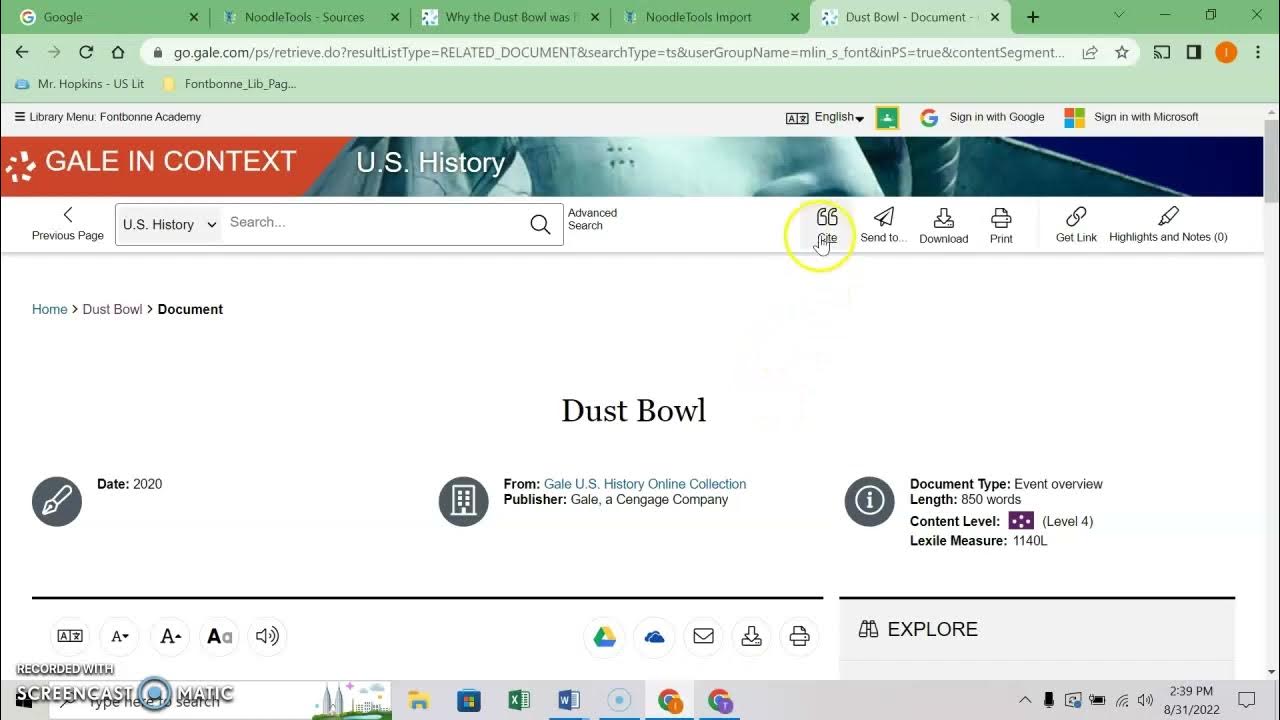Open display options Aa tool
Viewport: 1280px width, 720px height.
(219, 636)
